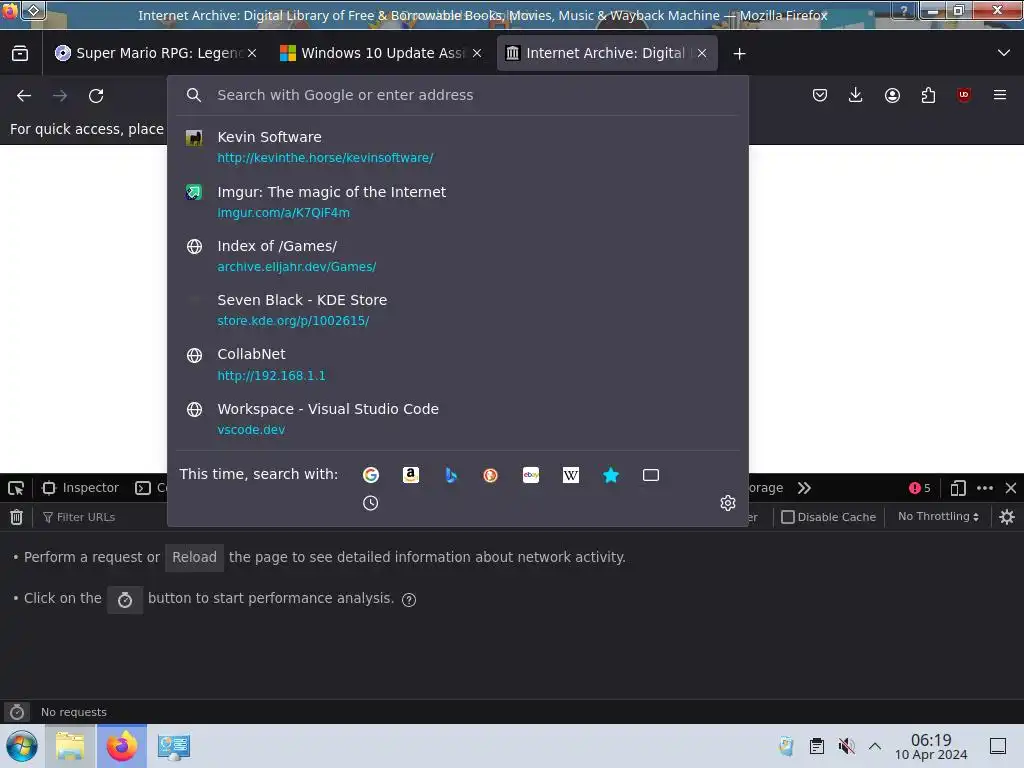Click Firefox icon in the taskbar
This screenshot has width=1024, height=768.
click(x=122, y=746)
